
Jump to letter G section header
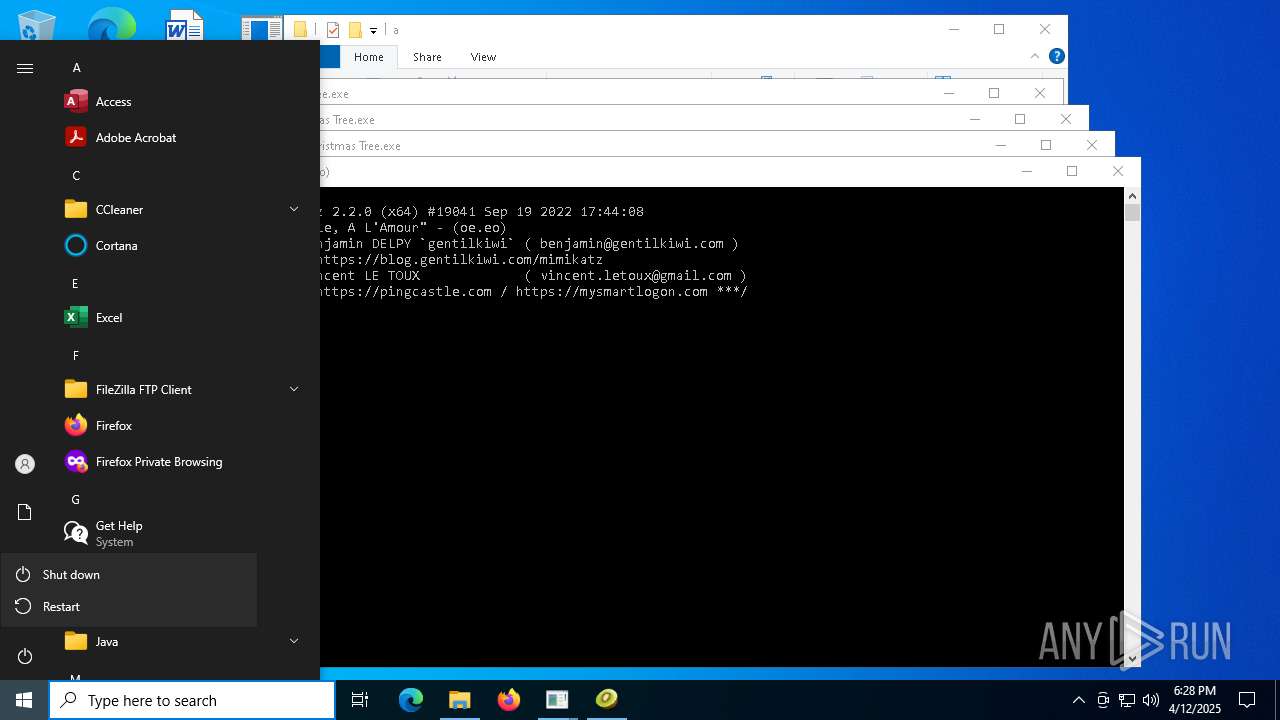coord(76,500)
